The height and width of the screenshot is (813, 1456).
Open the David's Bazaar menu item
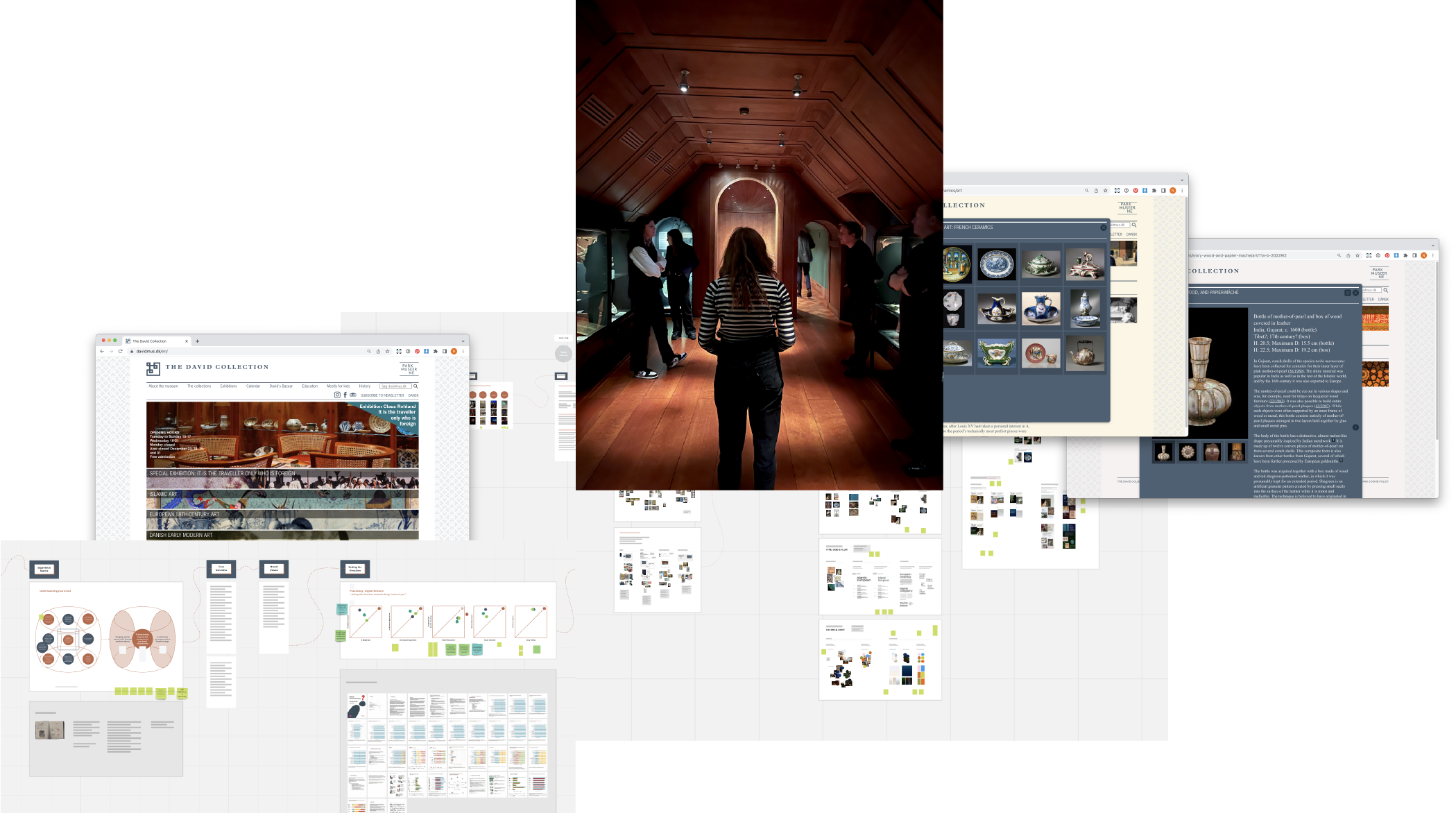click(281, 386)
